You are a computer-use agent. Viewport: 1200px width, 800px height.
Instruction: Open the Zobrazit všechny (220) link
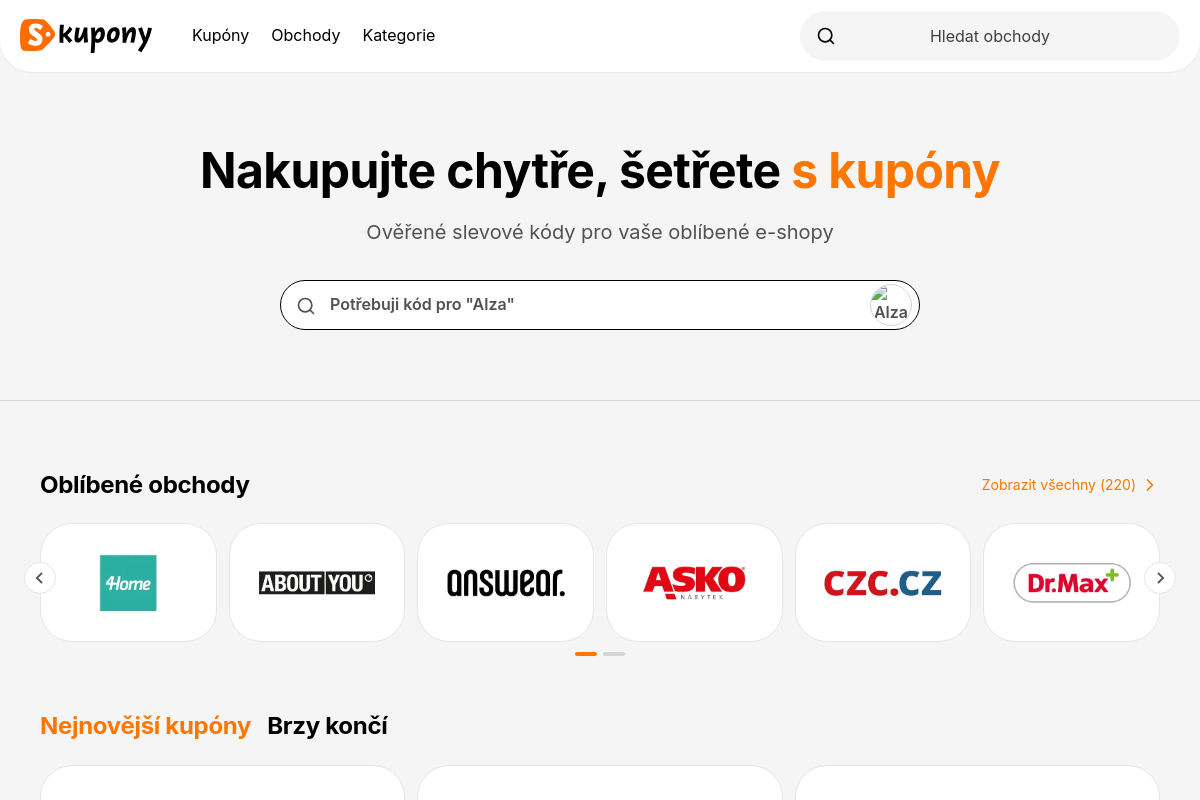click(x=1059, y=484)
